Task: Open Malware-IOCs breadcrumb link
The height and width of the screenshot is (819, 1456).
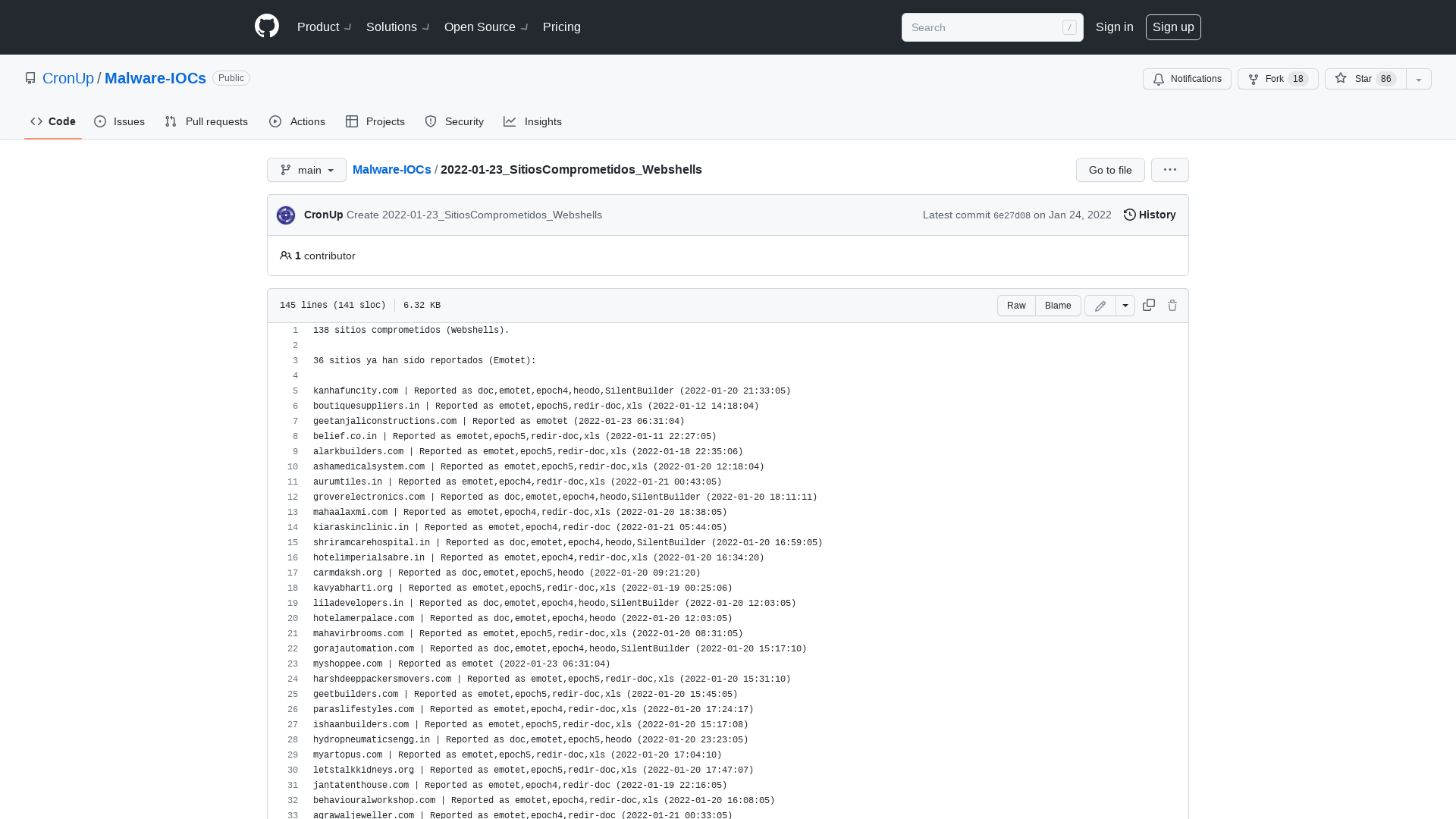Action: pyautogui.click(x=392, y=170)
